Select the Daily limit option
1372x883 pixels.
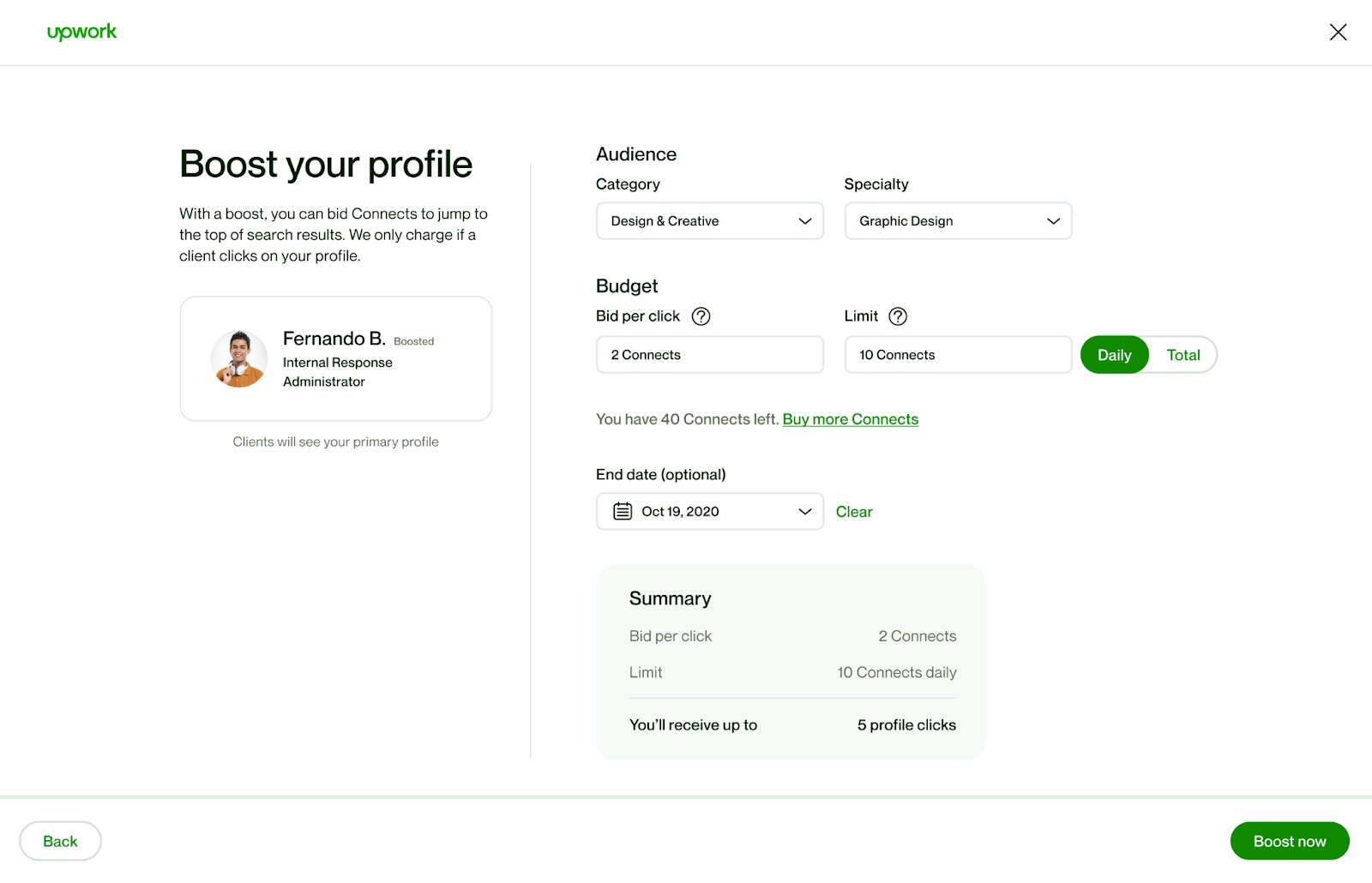click(1114, 355)
